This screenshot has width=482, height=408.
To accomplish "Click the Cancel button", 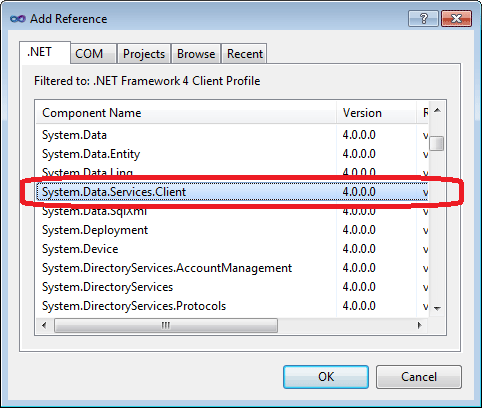I will point(419,377).
